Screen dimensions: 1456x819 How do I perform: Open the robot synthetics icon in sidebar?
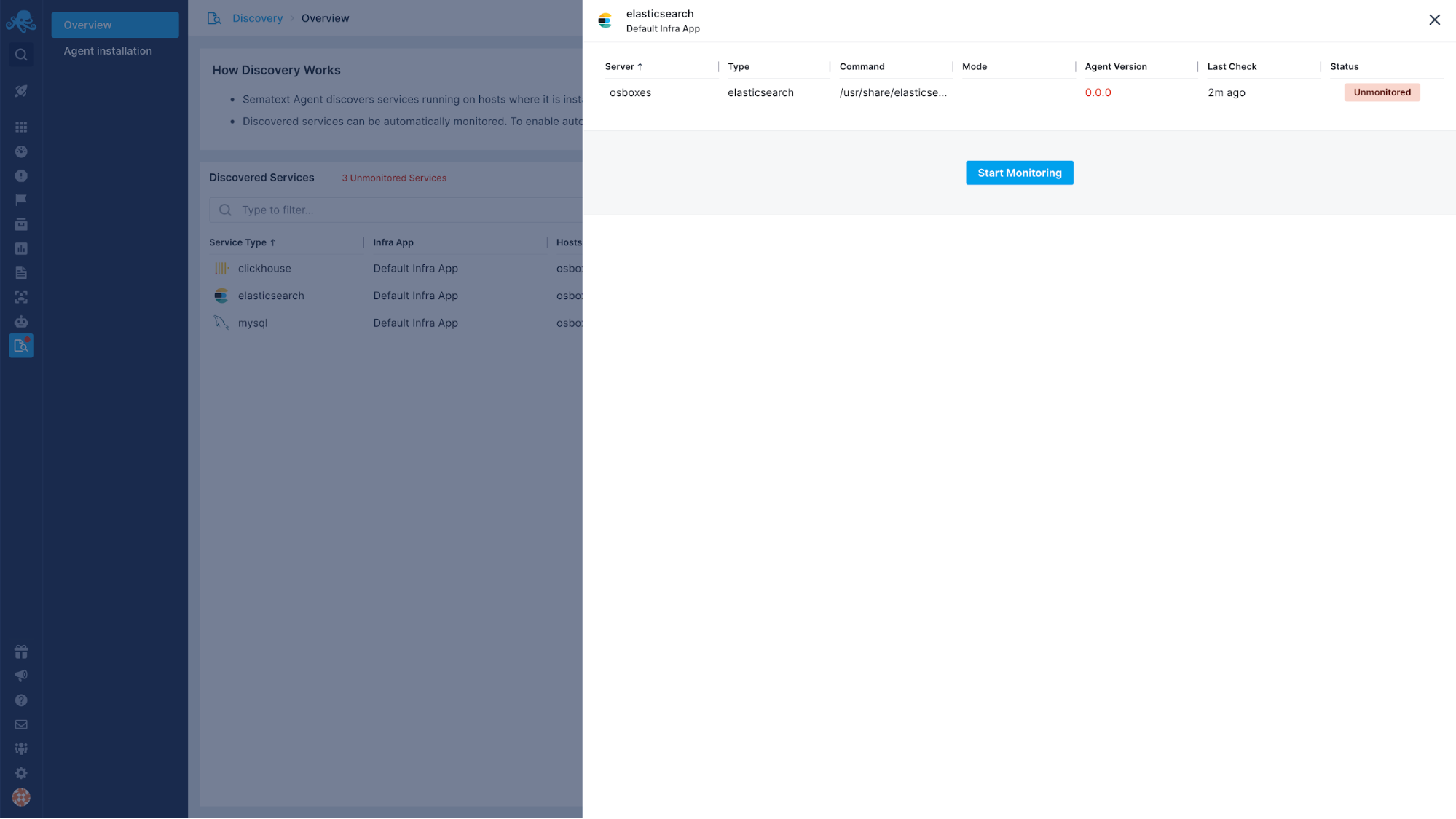point(21,321)
